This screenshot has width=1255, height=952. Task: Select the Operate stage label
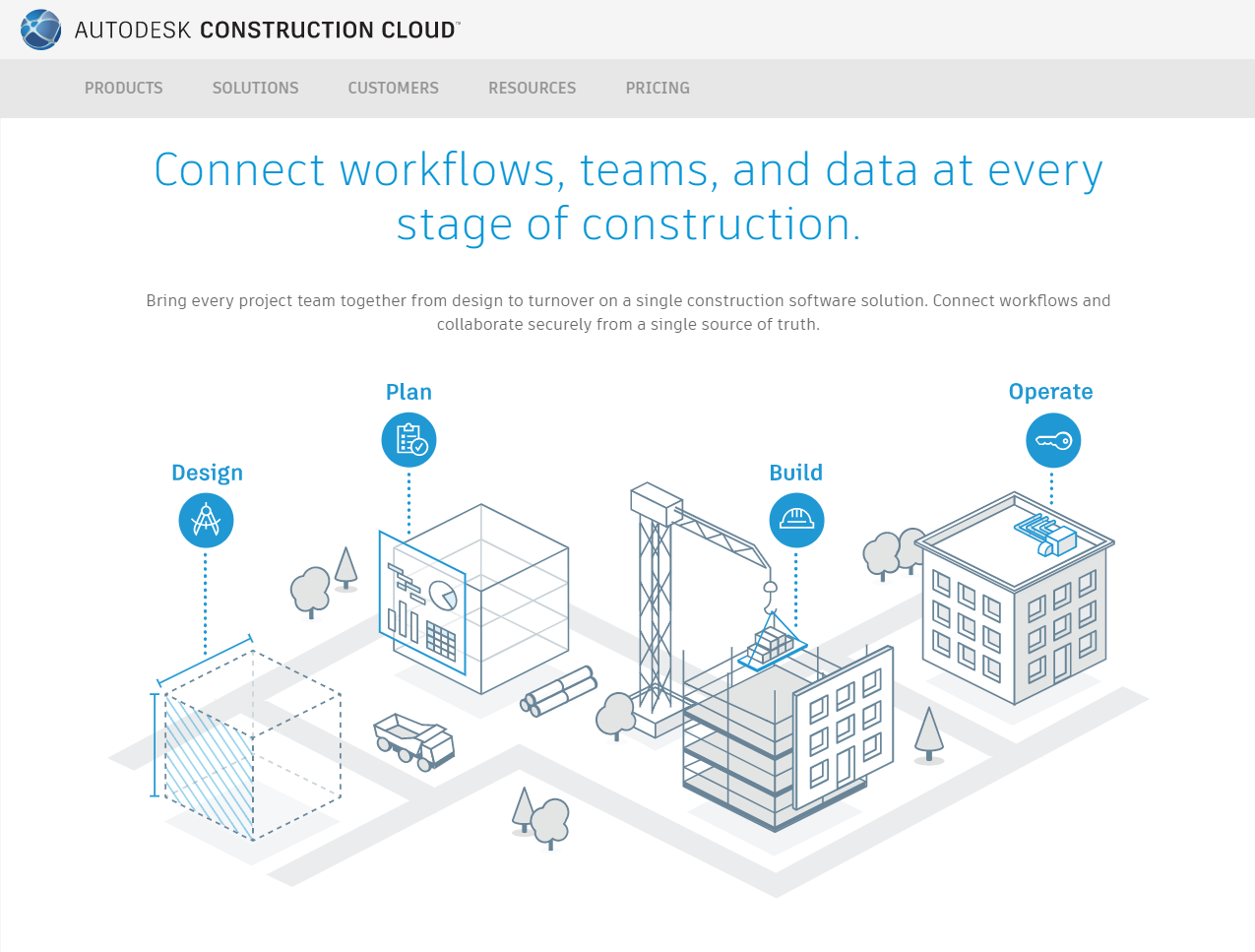1051,392
